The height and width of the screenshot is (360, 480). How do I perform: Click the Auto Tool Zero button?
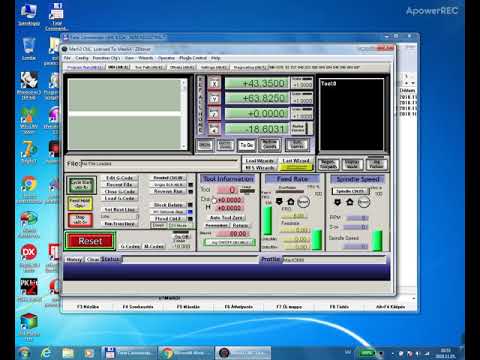226,217
